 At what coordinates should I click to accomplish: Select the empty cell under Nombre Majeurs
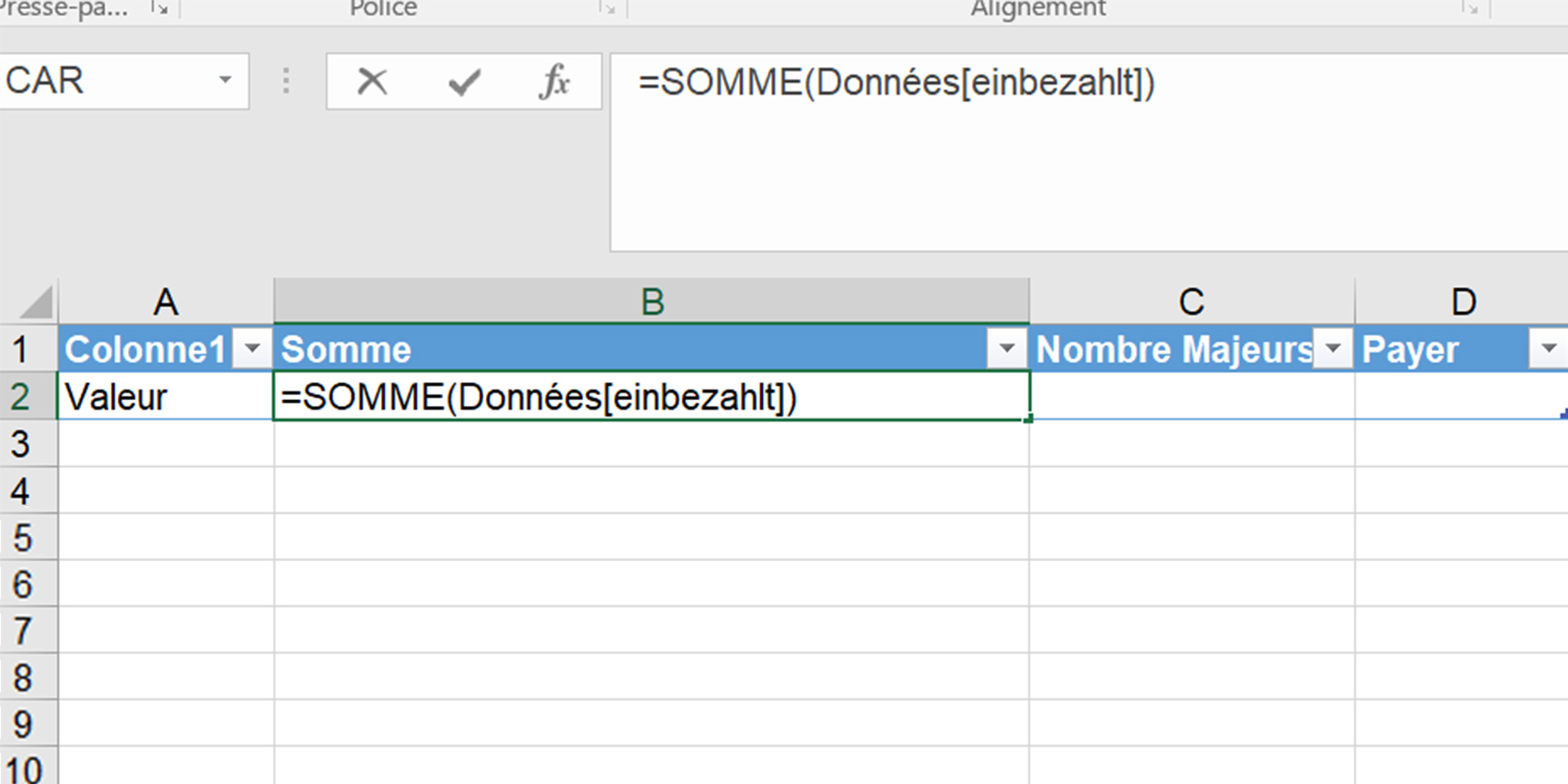click(x=1192, y=396)
